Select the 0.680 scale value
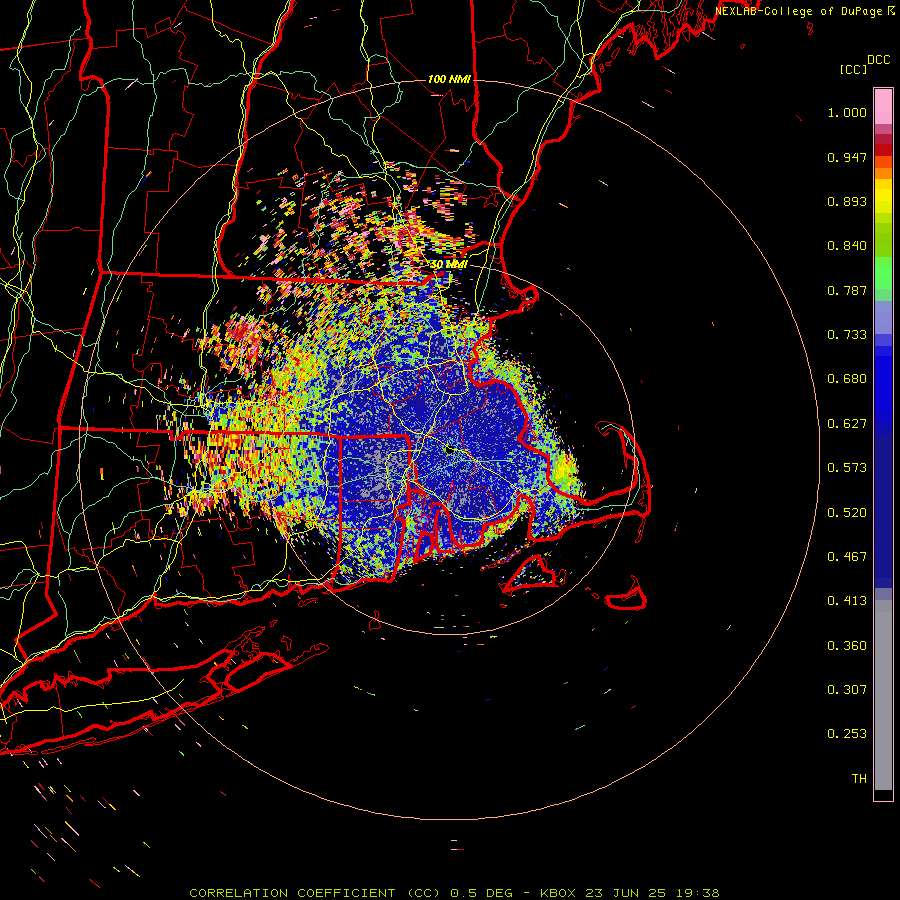Viewport: 900px width, 900px height. pyautogui.click(x=847, y=379)
